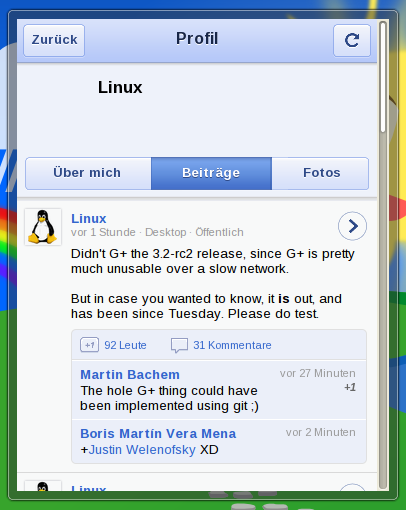Click the Justin Welenofsky mention link
Viewport: 406px width, 510px height.
(x=142, y=450)
